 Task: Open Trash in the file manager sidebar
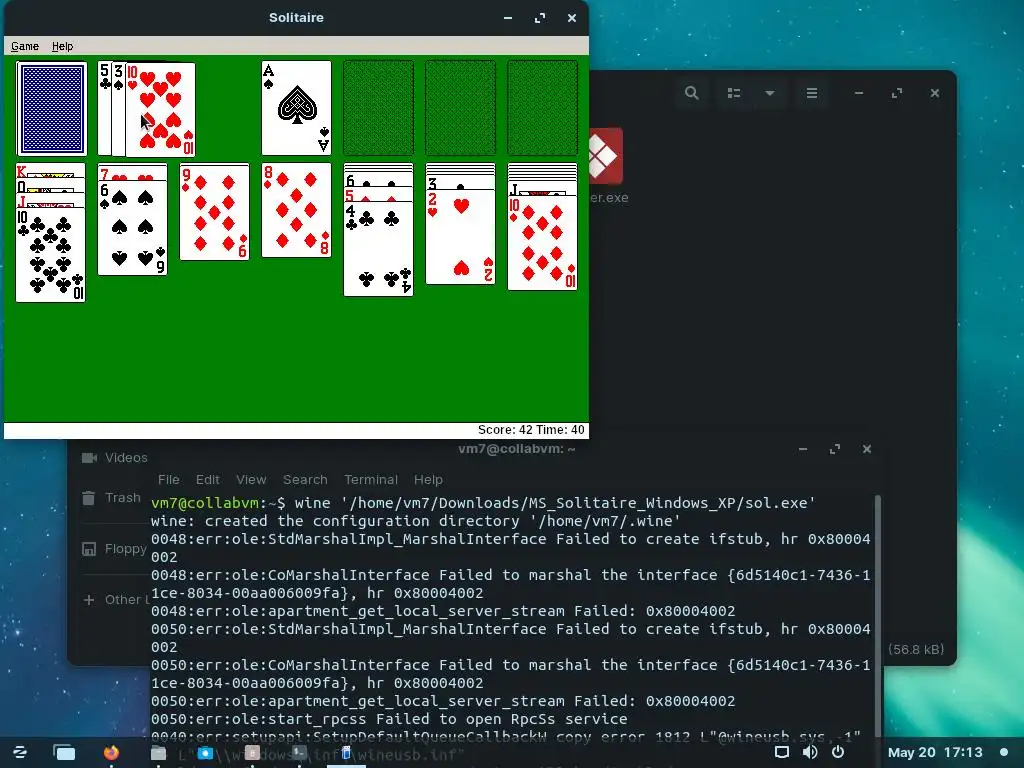112,498
